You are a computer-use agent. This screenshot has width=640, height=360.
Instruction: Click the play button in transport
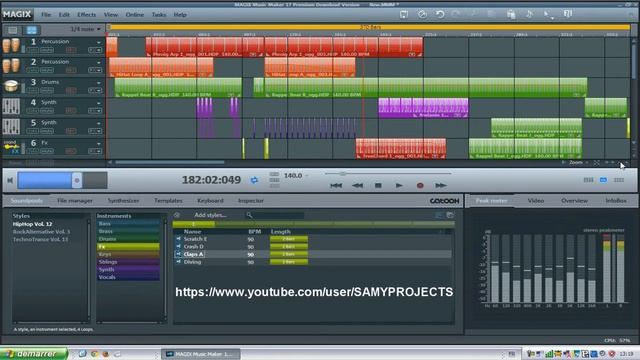399,185
